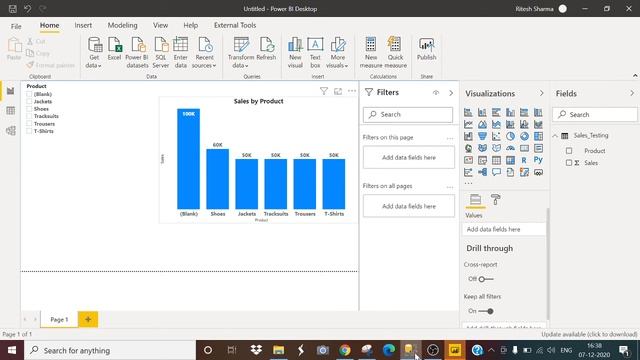This screenshot has height=360, width=640.
Task: Switch to Data view in left sidebar
Action: point(11,111)
